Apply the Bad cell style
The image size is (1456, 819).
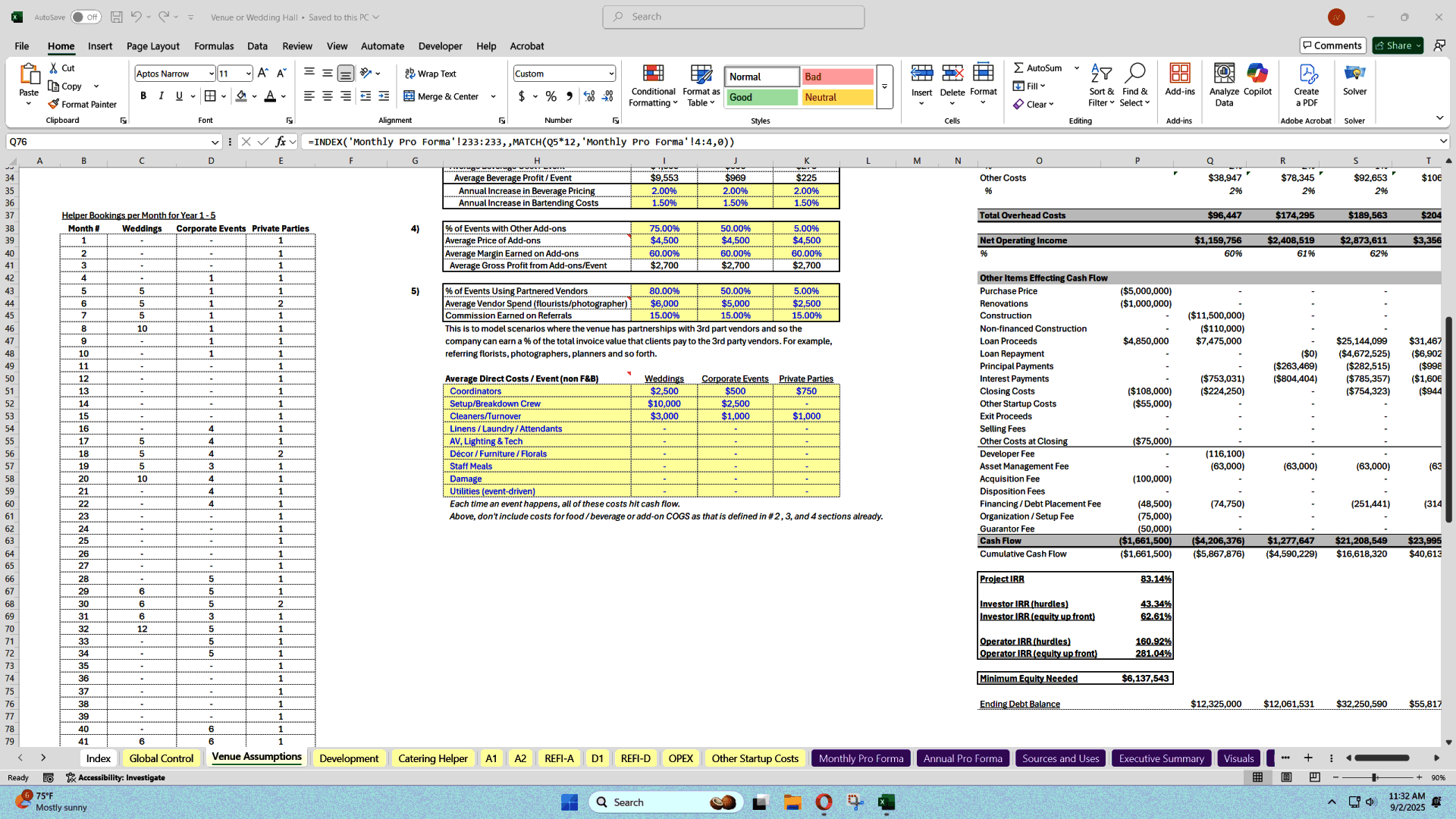click(x=837, y=77)
